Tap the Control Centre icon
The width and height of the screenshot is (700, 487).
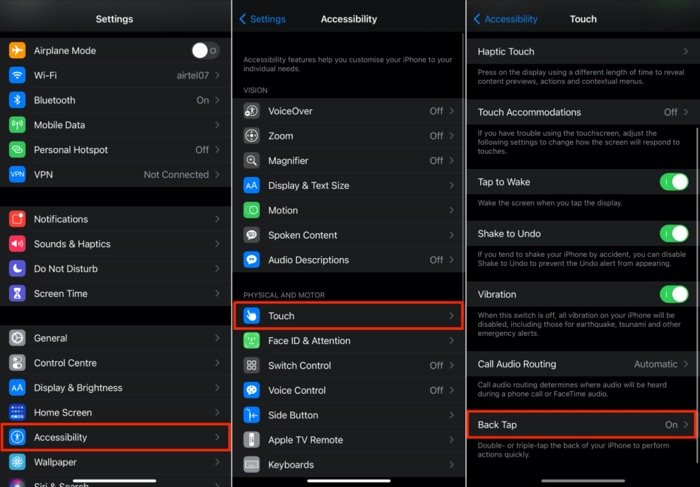[x=17, y=363]
